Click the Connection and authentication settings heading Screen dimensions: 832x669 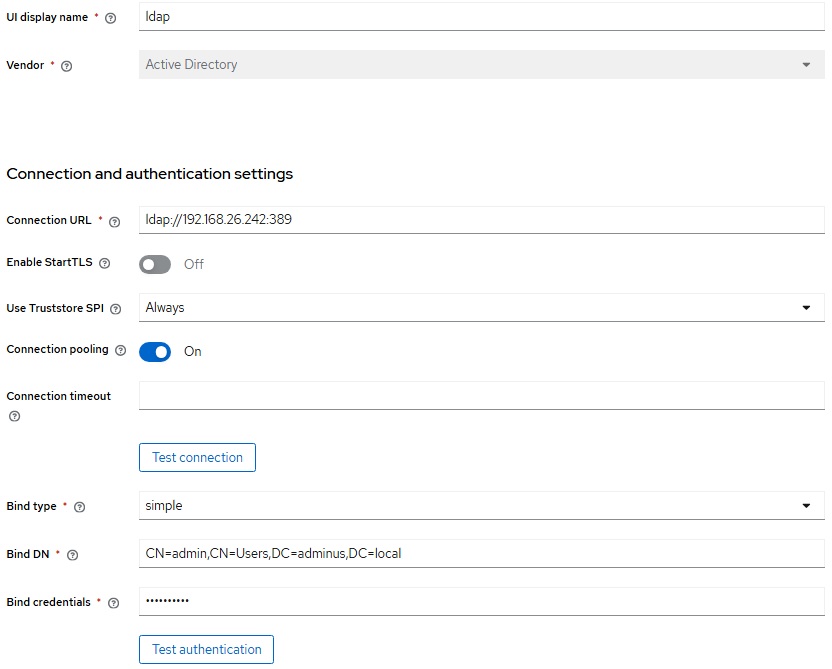pos(150,174)
